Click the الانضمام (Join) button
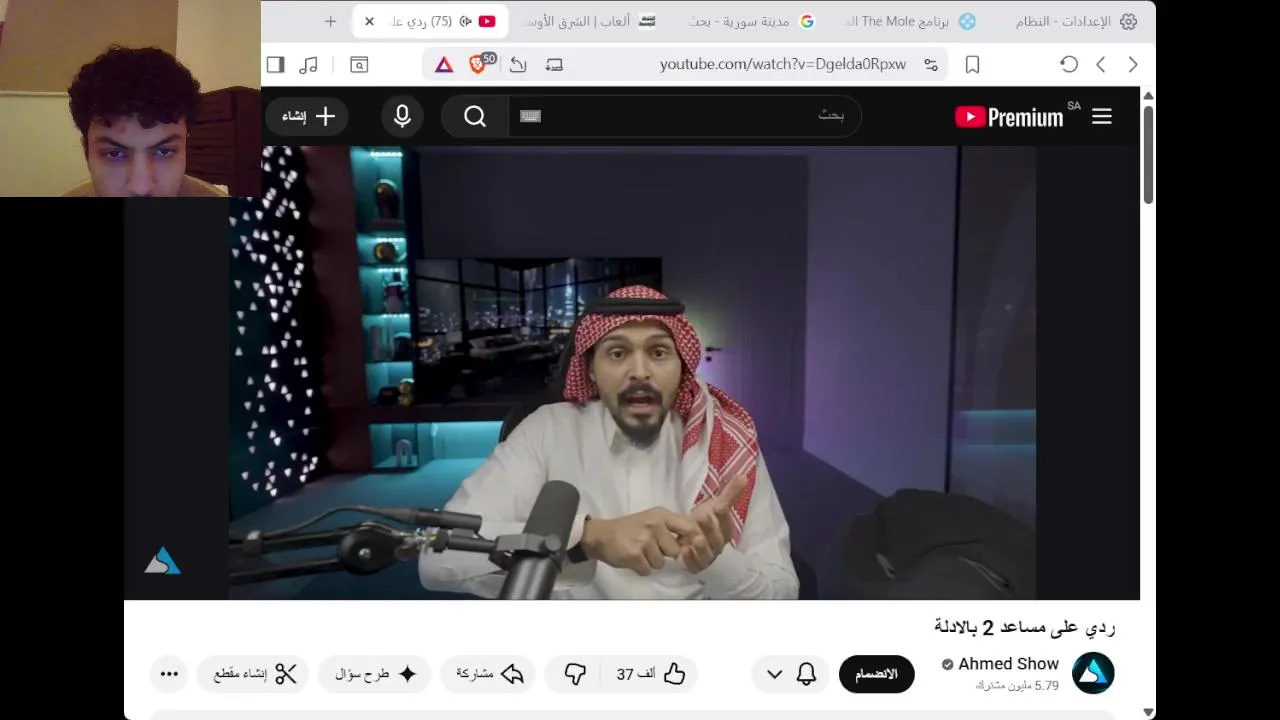 [x=876, y=674]
